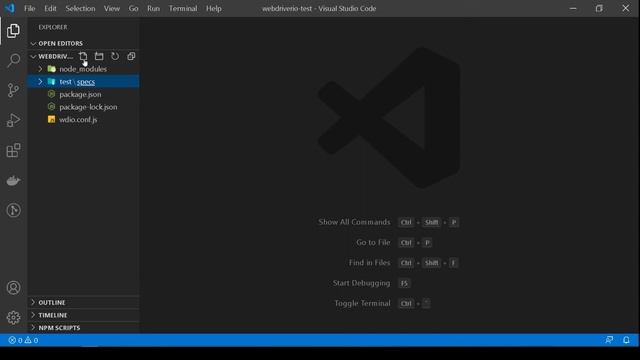Open the Help menu

click(213, 8)
